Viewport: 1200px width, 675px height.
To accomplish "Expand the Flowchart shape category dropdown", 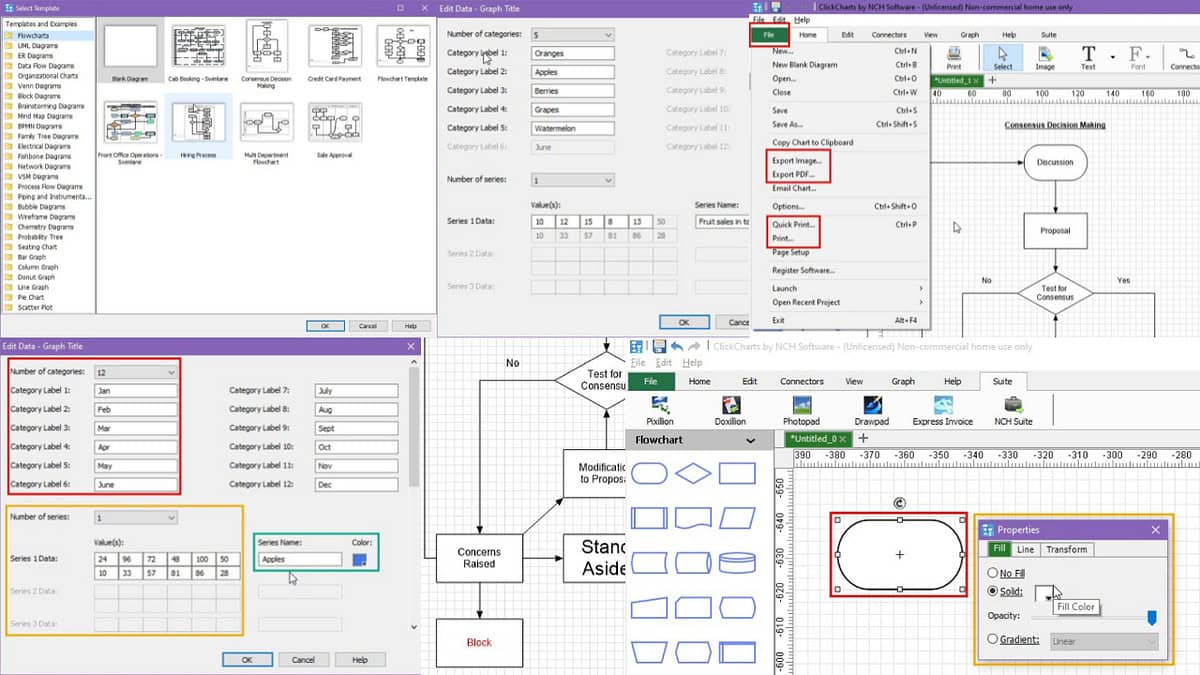I will tap(750, 440).
